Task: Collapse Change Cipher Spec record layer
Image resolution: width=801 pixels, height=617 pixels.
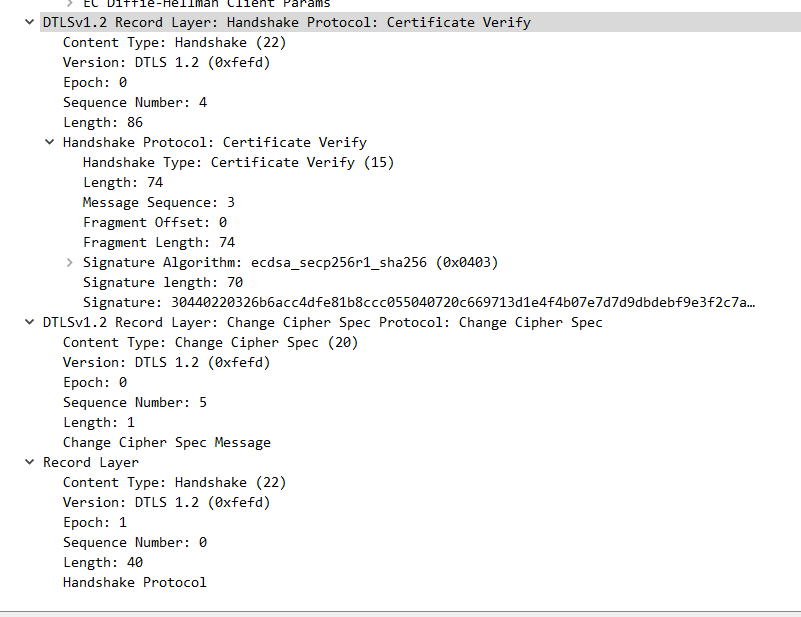Action: click(x=29, y=322)
